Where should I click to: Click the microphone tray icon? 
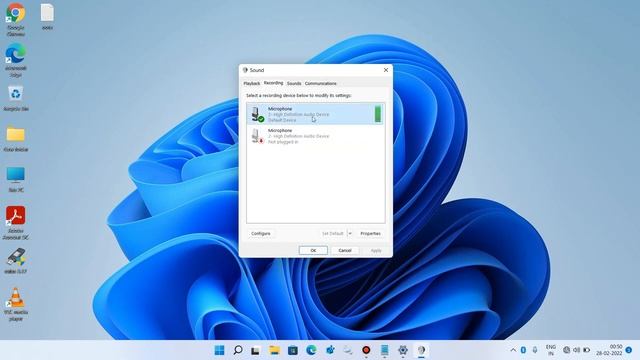click(x=535, y=350)
